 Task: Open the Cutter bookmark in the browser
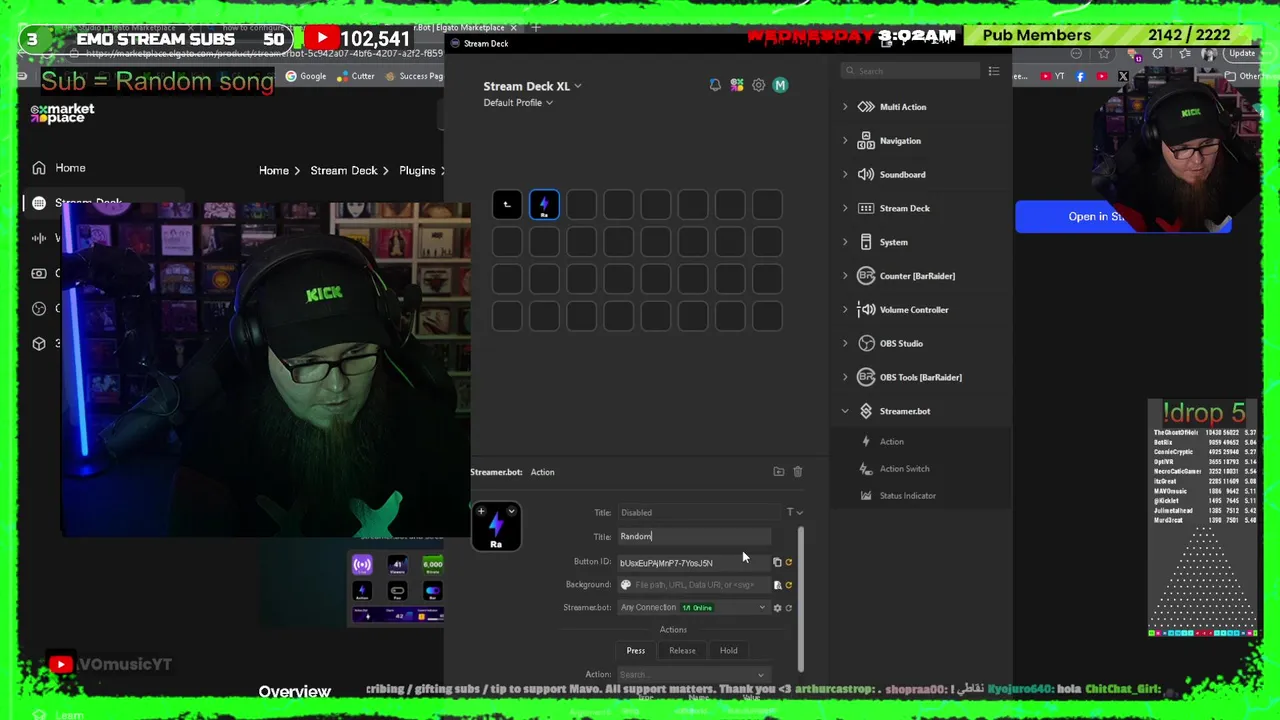click(x=356, y=76)
